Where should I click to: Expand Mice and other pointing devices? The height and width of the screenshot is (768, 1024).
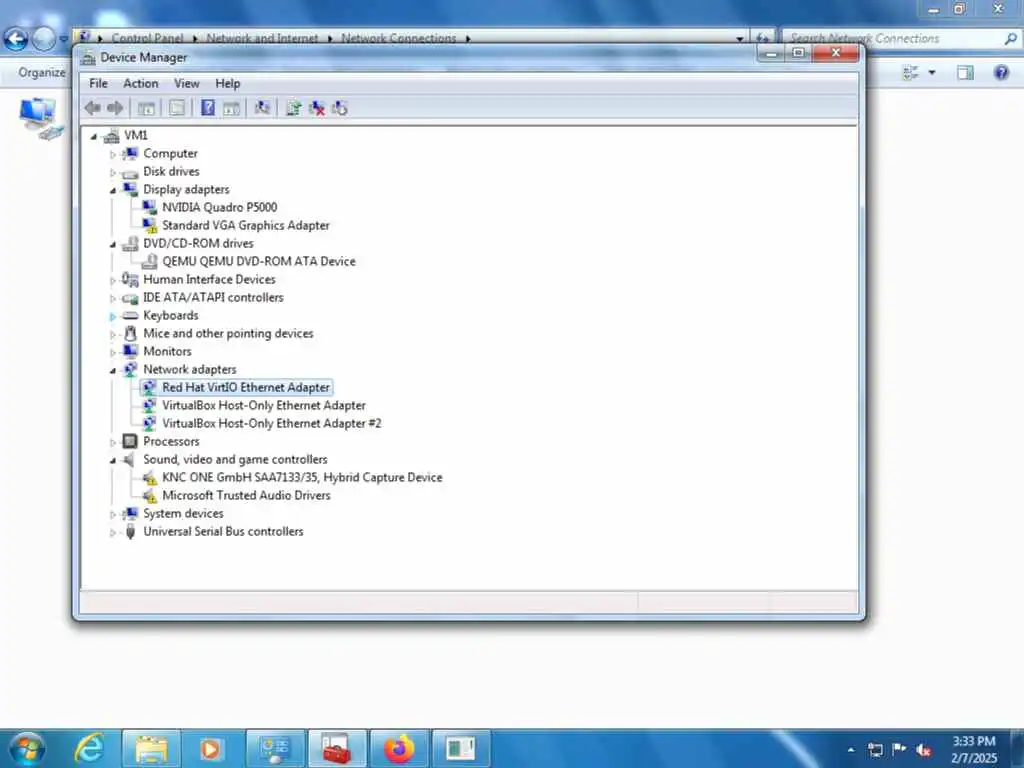click(x=112, y=334)
